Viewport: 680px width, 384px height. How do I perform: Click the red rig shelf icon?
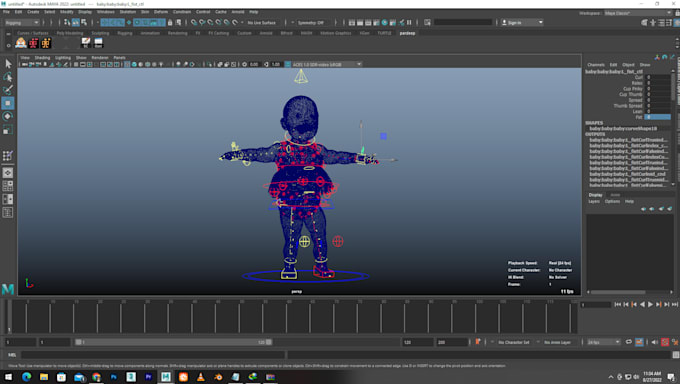coord(33,43)
